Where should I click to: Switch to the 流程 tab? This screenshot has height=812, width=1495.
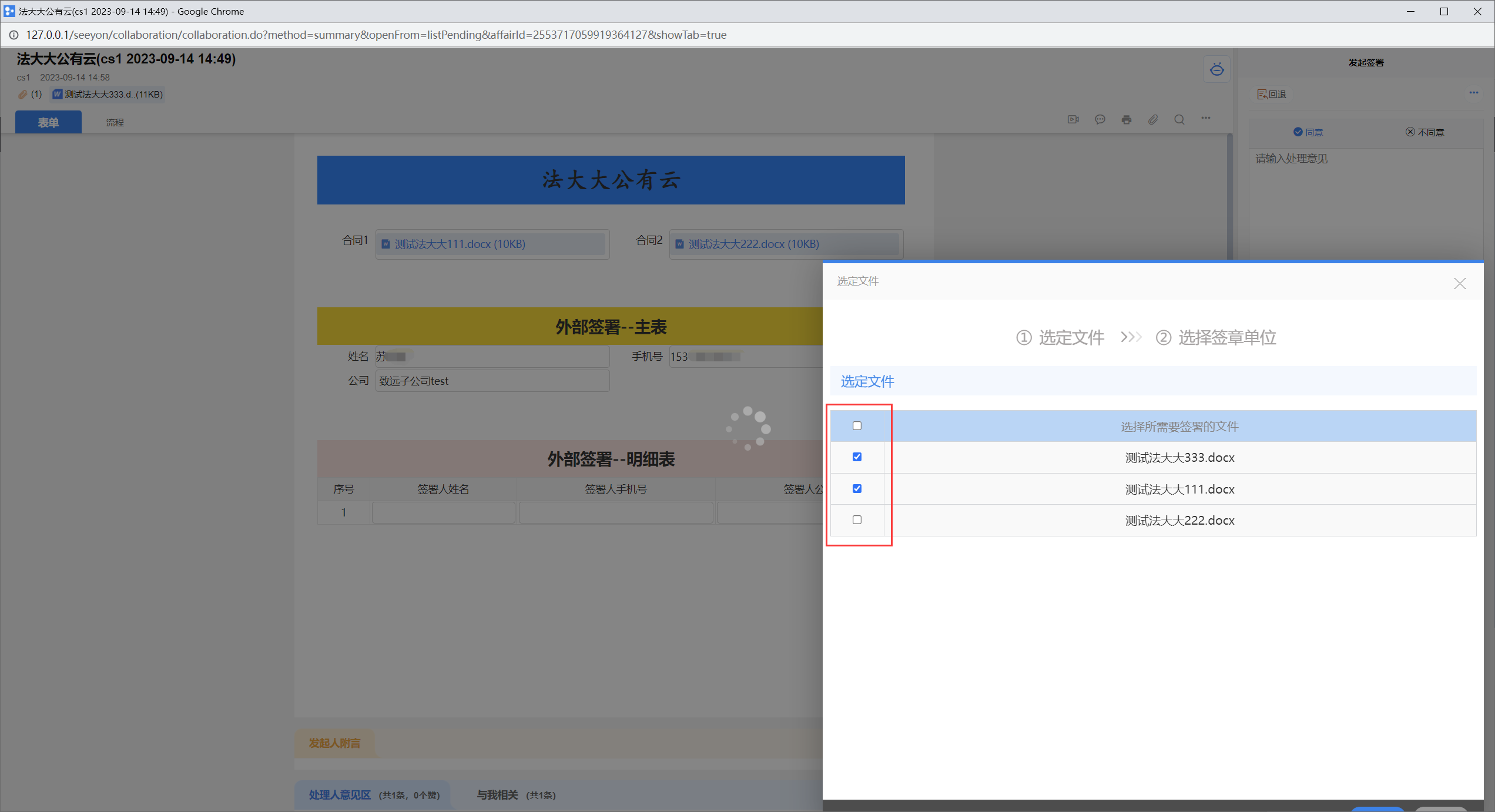[115, 122]
